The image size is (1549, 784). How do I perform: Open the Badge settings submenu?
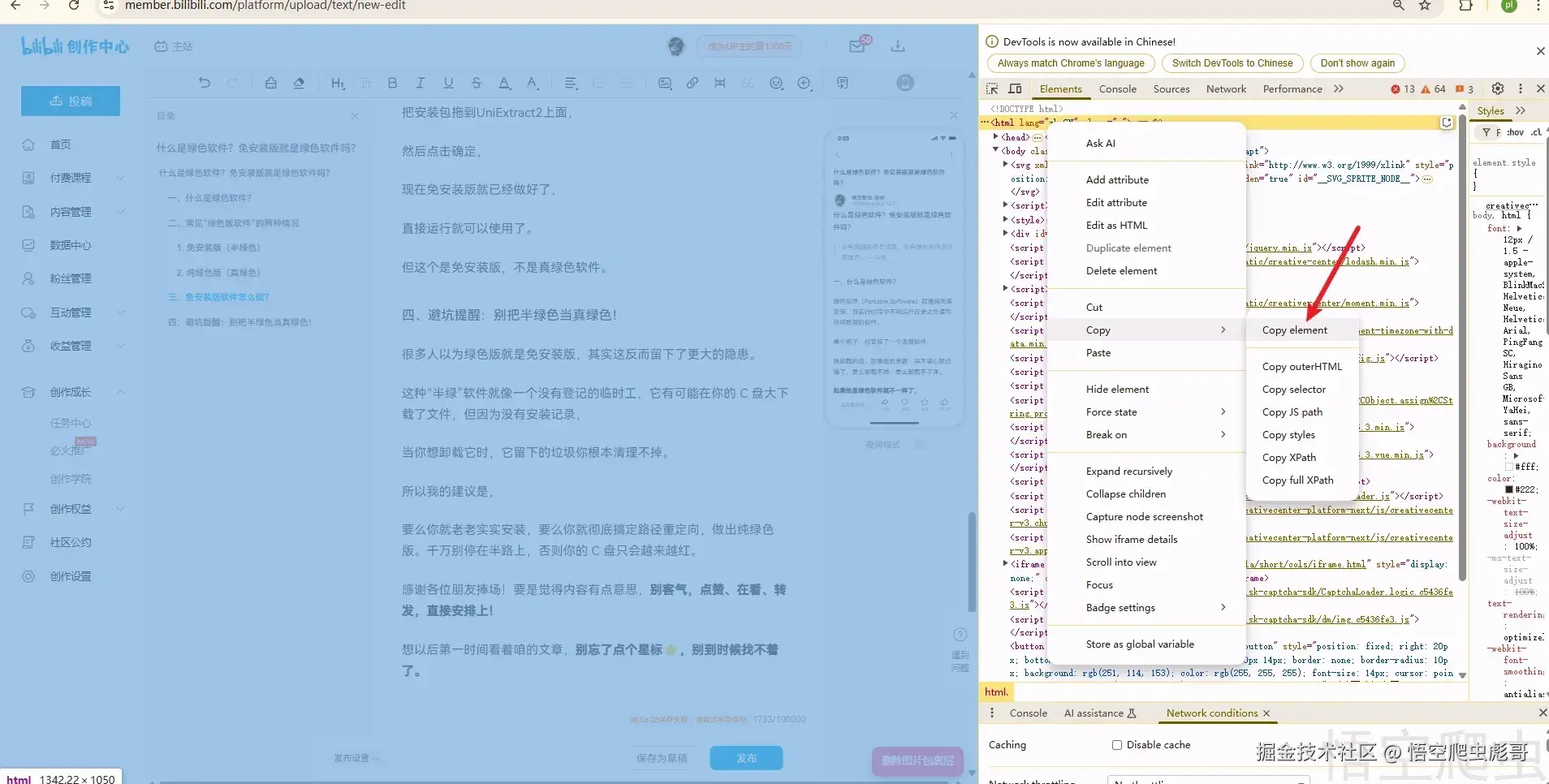coord(1146,608)
